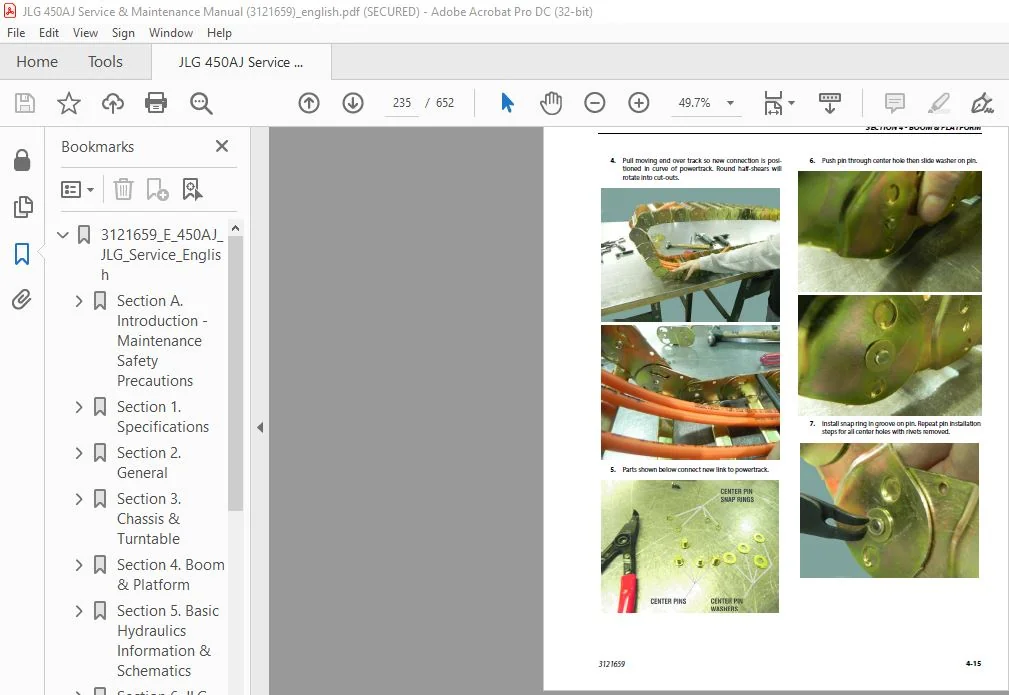1009x695 pixels.
Task: Delete selected bookmark trash icon
Action: (x=123, y=189)
